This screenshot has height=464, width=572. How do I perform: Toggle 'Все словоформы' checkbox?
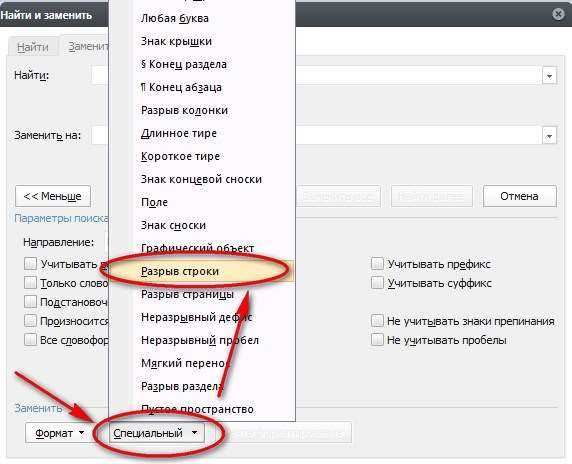click(x=30, y=340)
